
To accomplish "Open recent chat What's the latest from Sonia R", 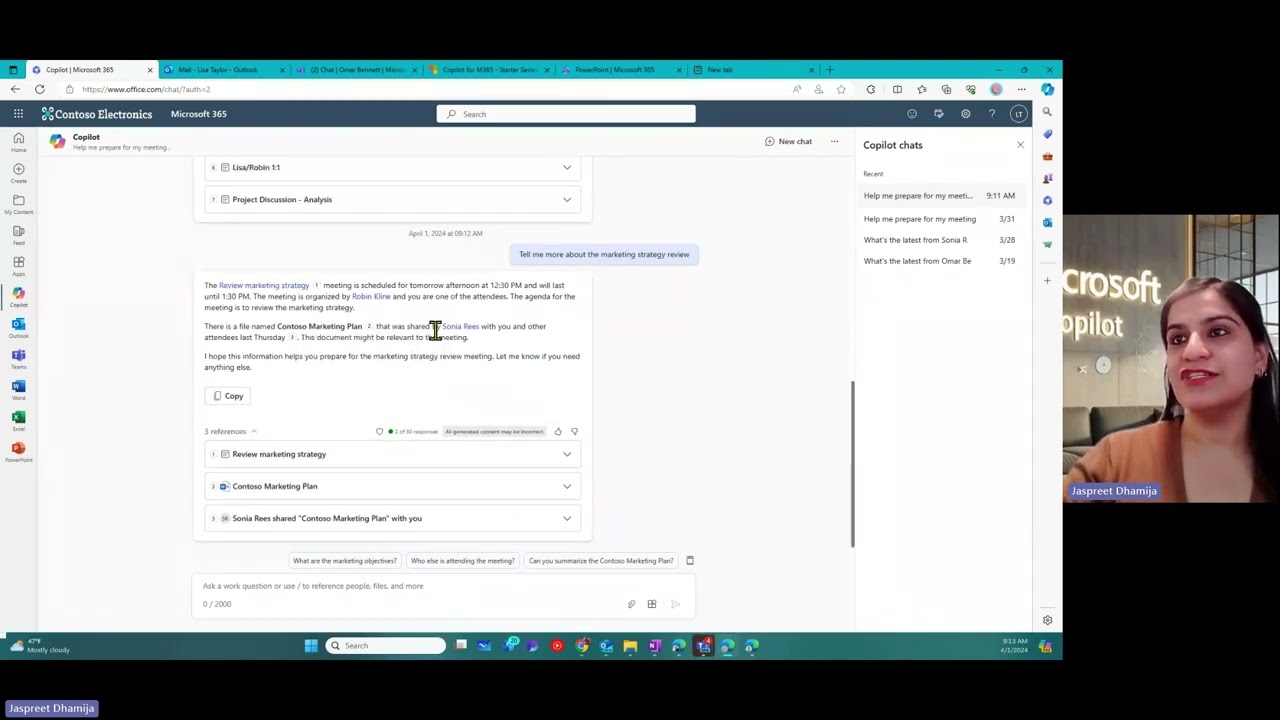I will 939,240.
